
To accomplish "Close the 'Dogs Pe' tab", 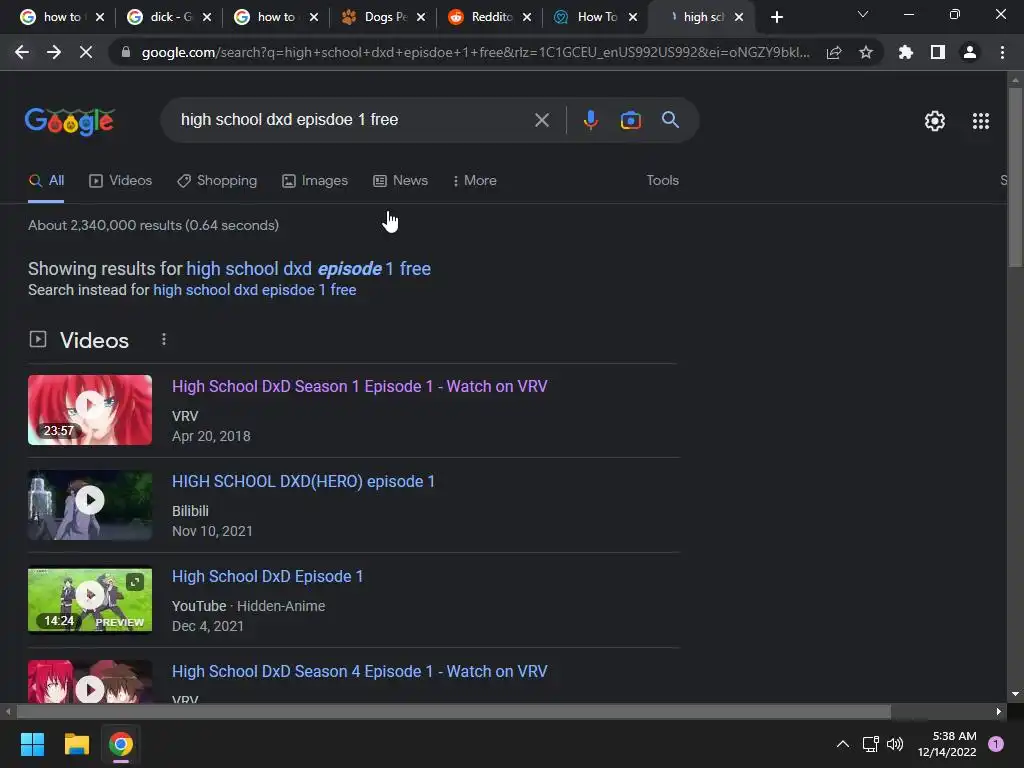I will pos(421,18).
